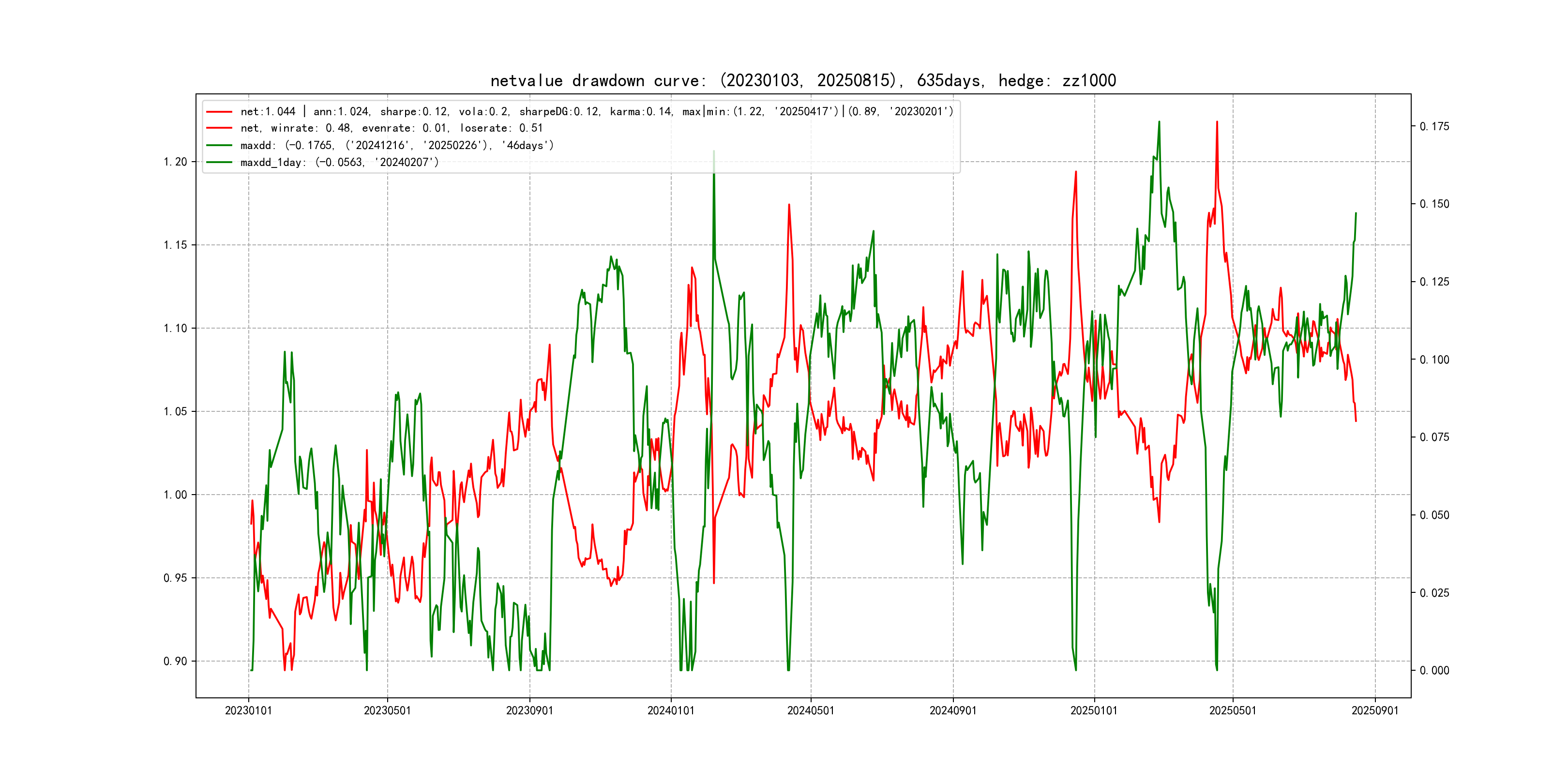1568x784 pixels.
Task: Click the 0.175 right y-axis tick label
Action: pos(1434,127)
